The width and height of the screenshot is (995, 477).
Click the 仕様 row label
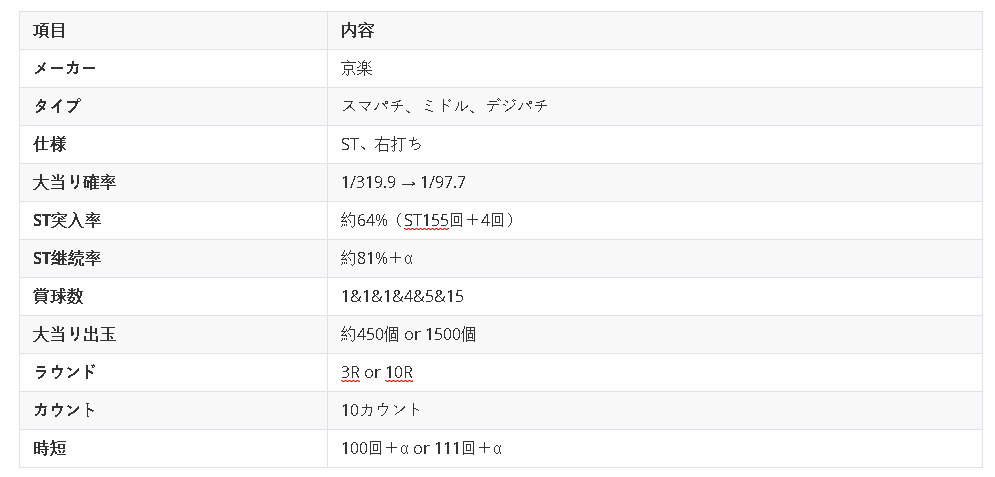(x=50, y=145)
